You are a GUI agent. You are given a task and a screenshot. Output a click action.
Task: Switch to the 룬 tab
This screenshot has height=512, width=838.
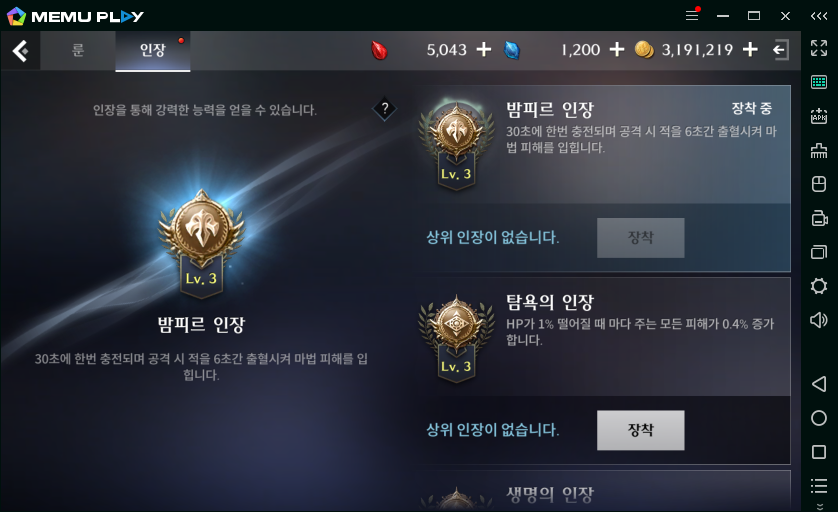78,50
